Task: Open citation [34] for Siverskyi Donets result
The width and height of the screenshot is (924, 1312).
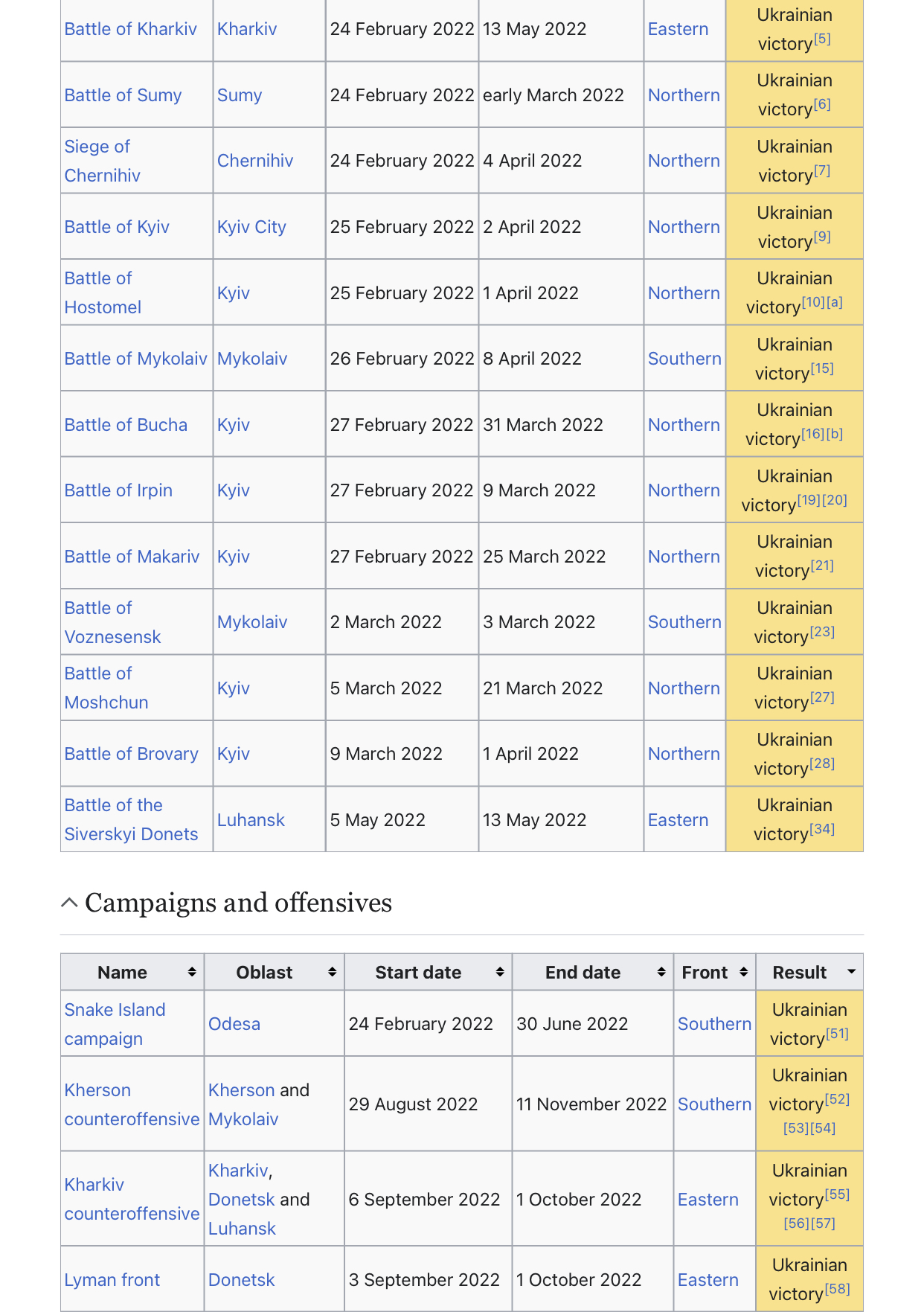Action: 822,829
